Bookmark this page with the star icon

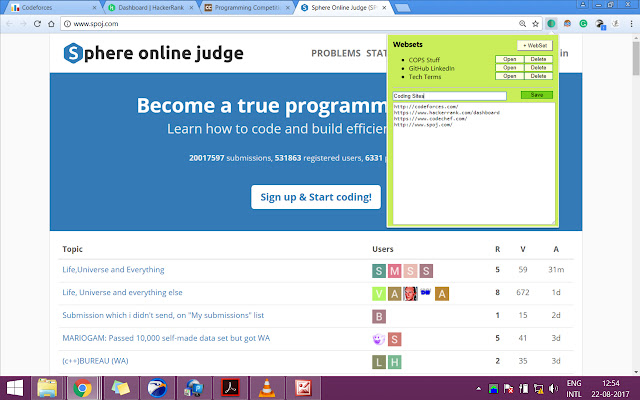[536, 24]
